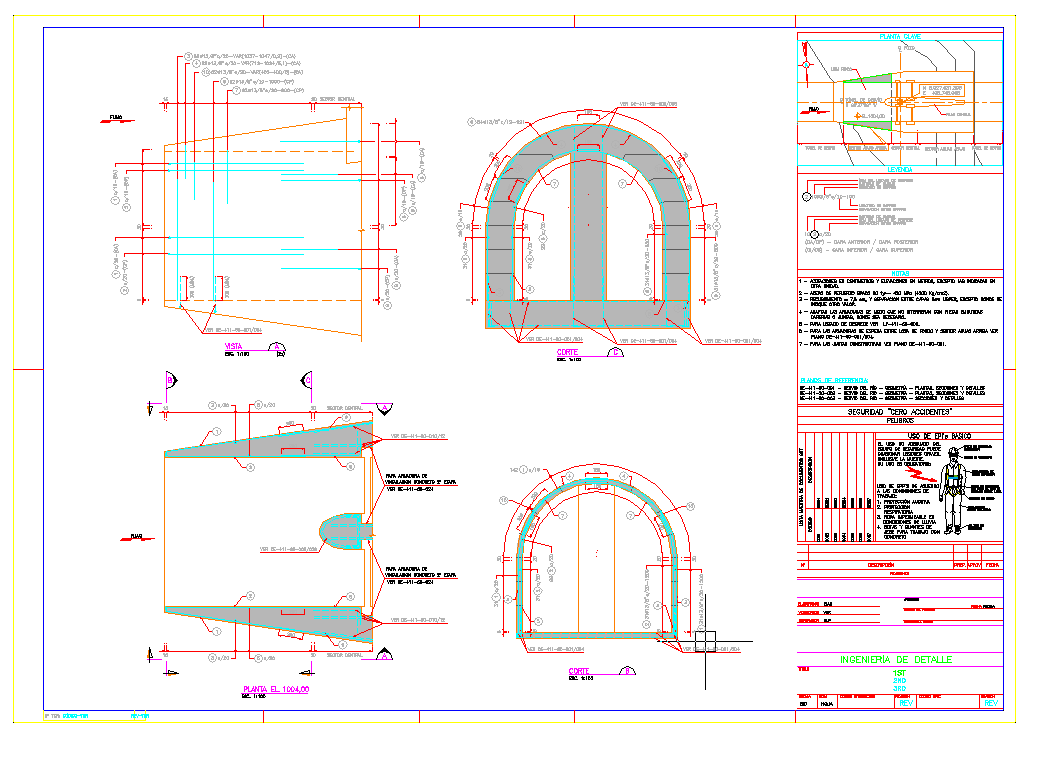The height and width of the screenshot is (760, 1060).
Task: Select the NOTAS heading
Action: [900, 274]
